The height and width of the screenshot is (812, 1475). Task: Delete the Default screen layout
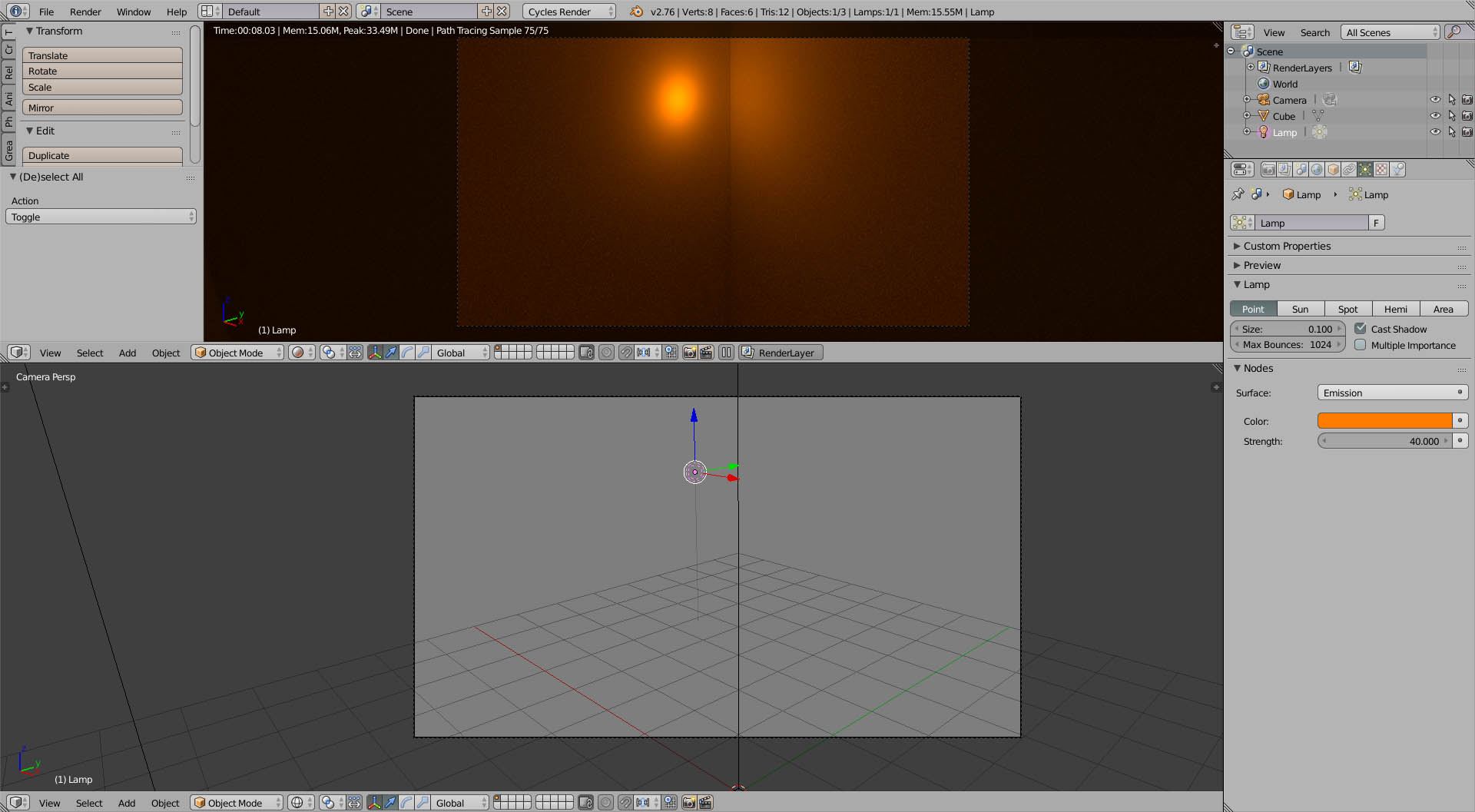(x=344, y=12)
